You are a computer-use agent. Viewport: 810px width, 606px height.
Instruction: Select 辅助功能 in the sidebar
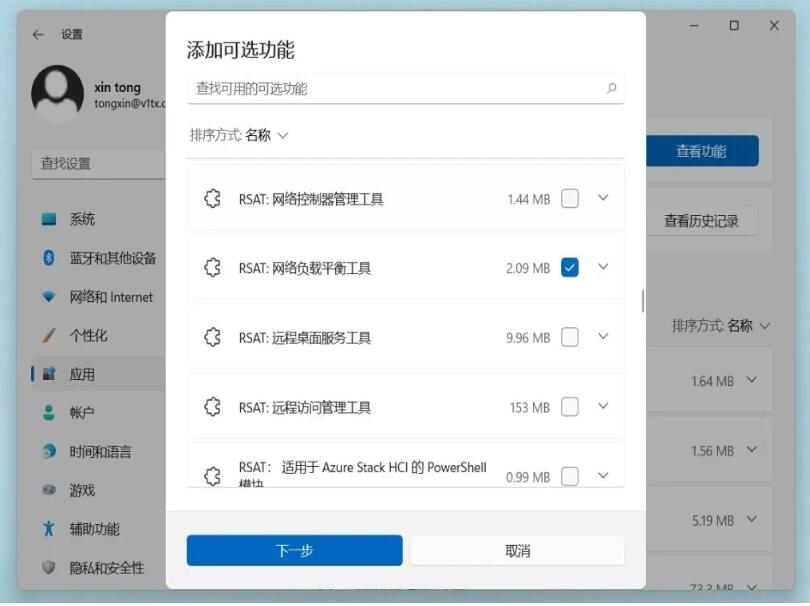[x=93, y=528]
